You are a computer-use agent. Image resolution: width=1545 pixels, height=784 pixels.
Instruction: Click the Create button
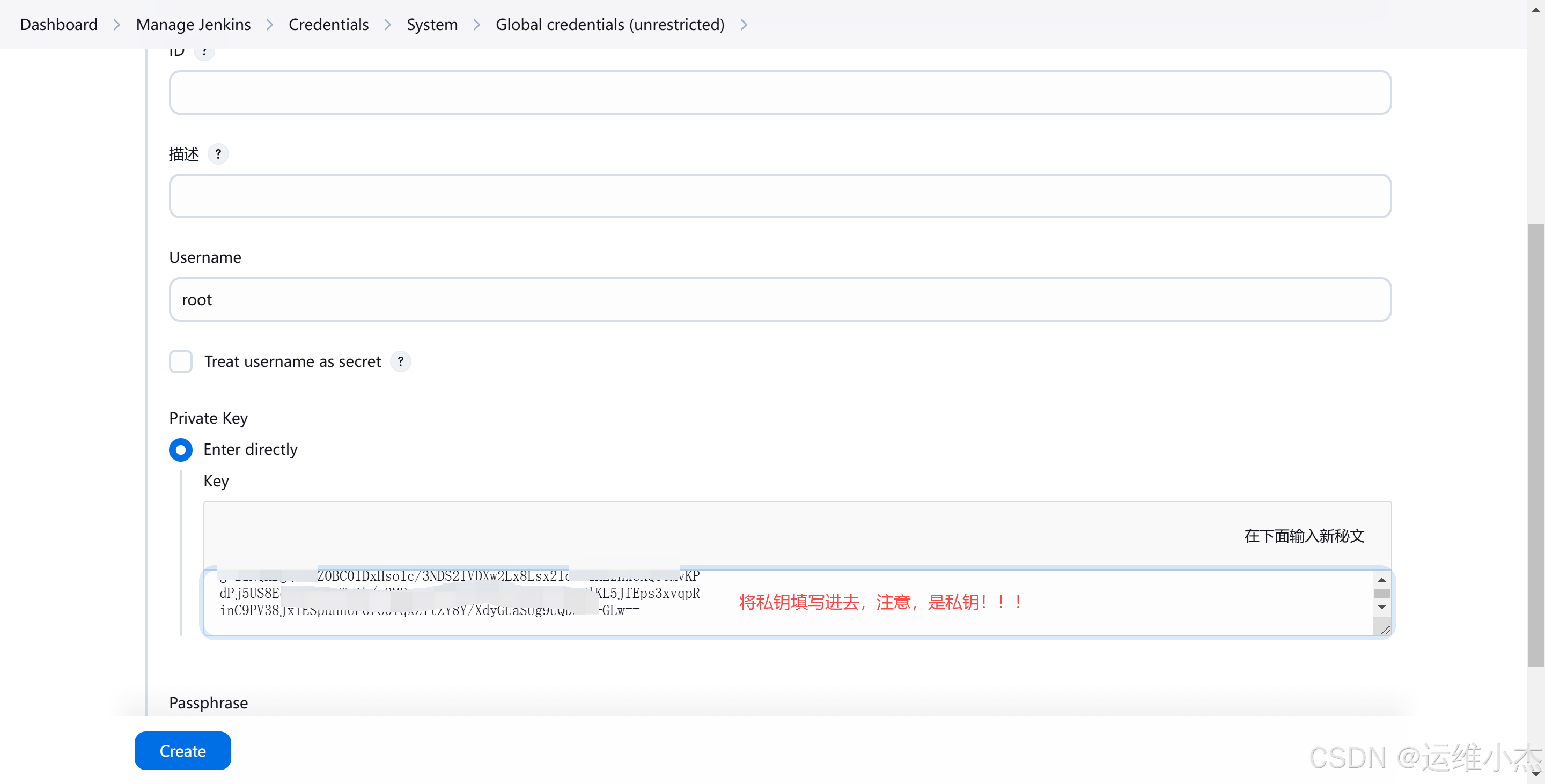click(182, 750)
